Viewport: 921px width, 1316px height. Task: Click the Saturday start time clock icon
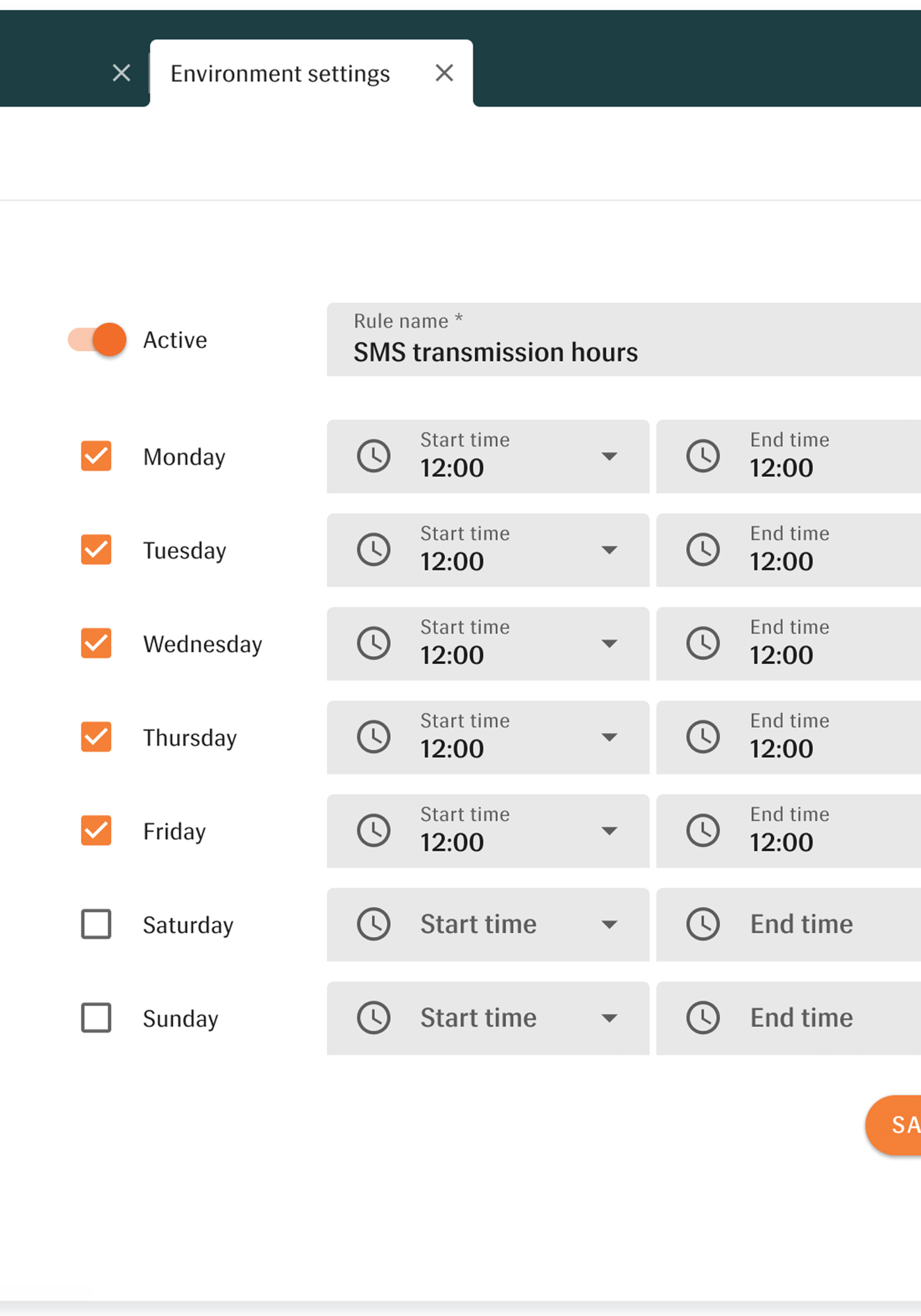[x=374, y=924]
